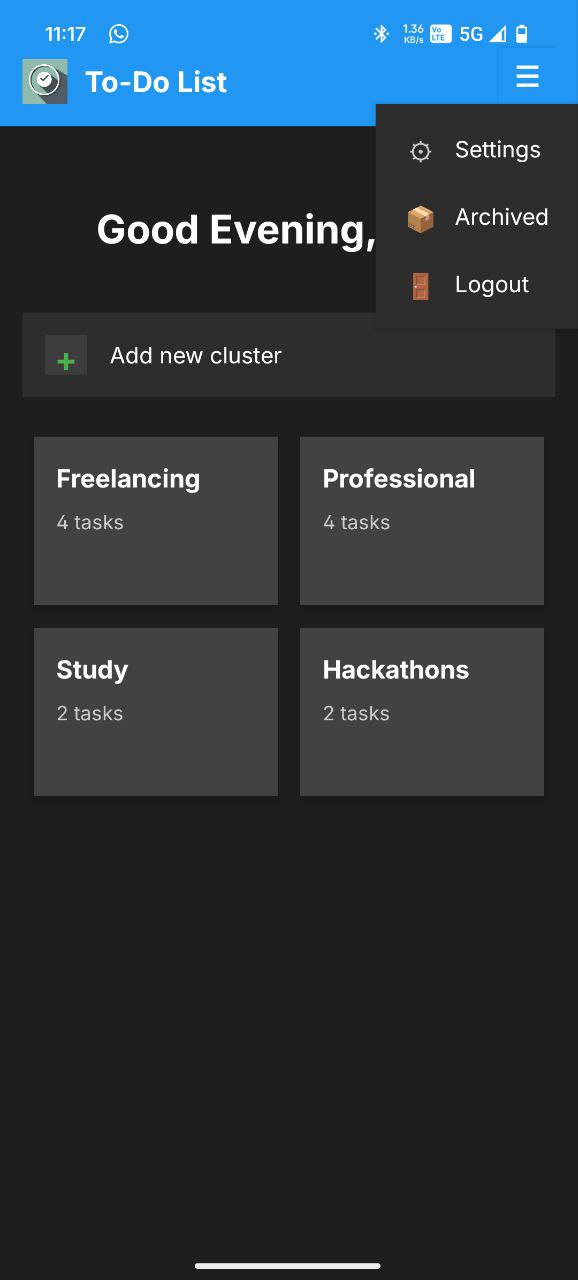Tap the 11:17 clock in the status bar

[x=64, y=33]
